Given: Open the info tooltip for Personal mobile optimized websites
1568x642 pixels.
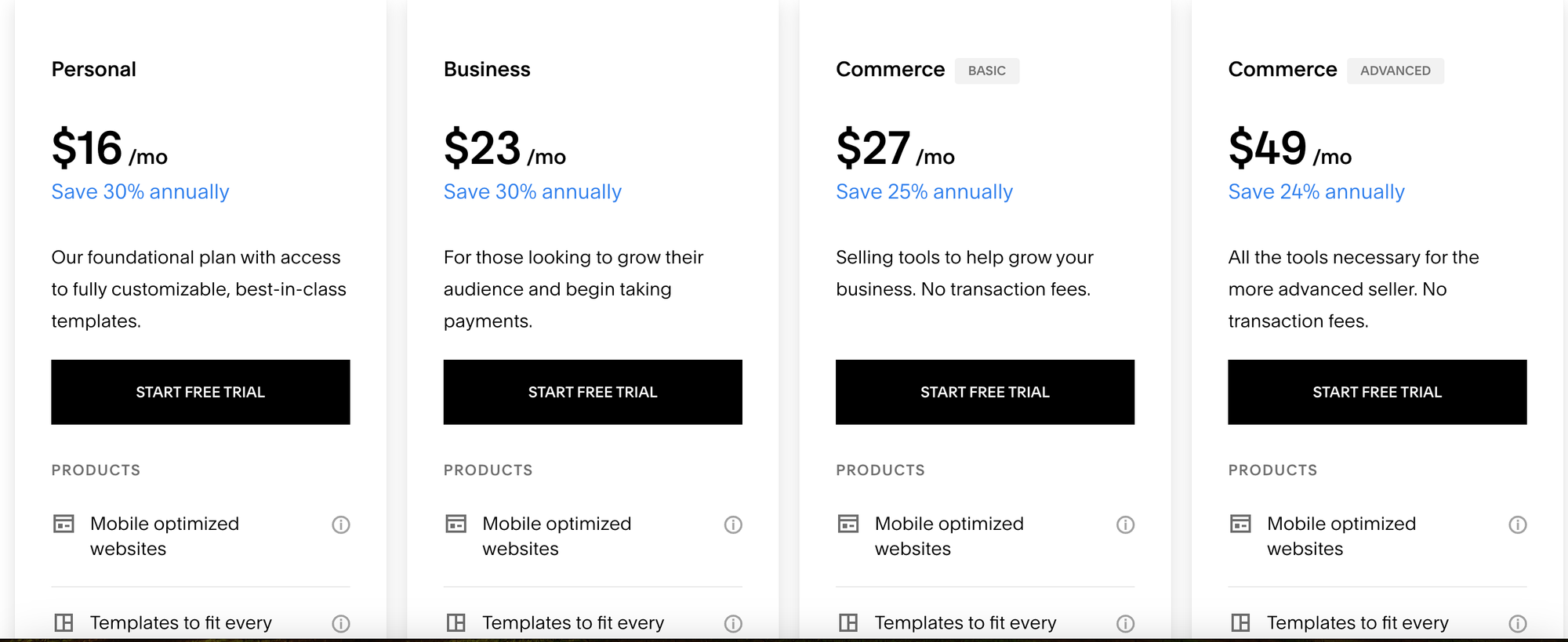Looking at the screenshot, I should point(341,524).
